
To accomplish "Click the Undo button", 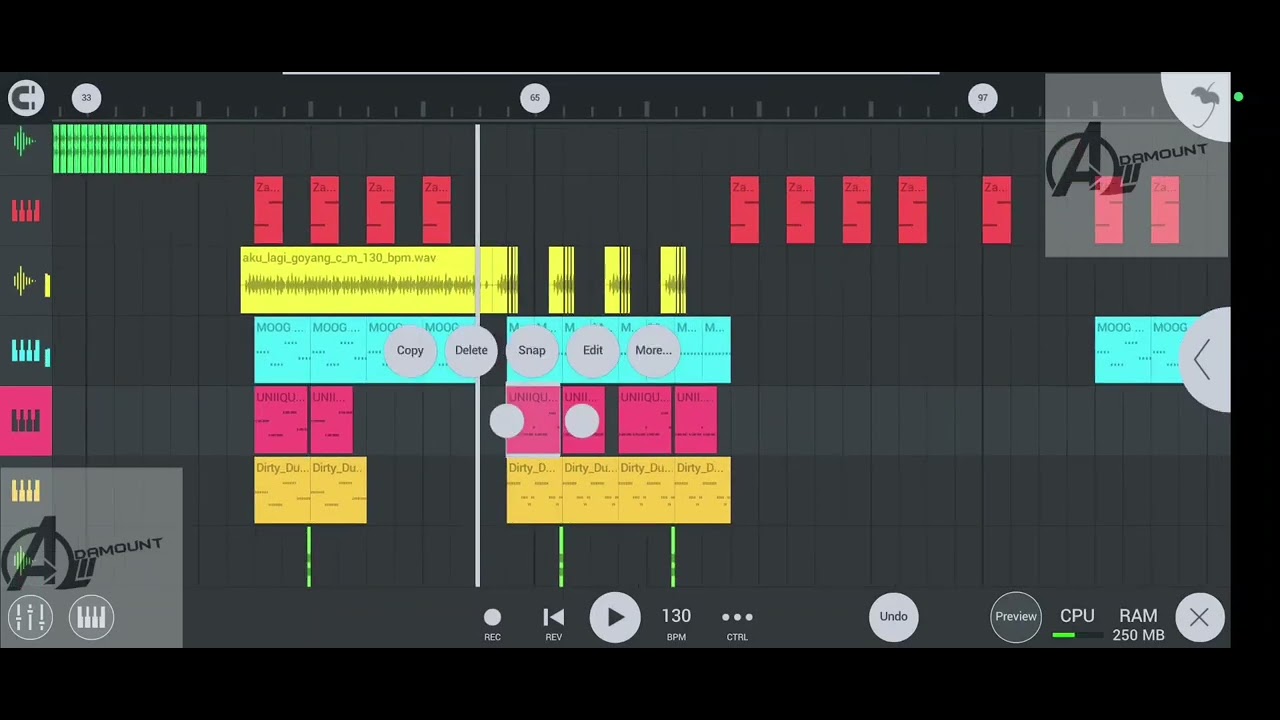I will pyautogui.click(x=893, y=616).
